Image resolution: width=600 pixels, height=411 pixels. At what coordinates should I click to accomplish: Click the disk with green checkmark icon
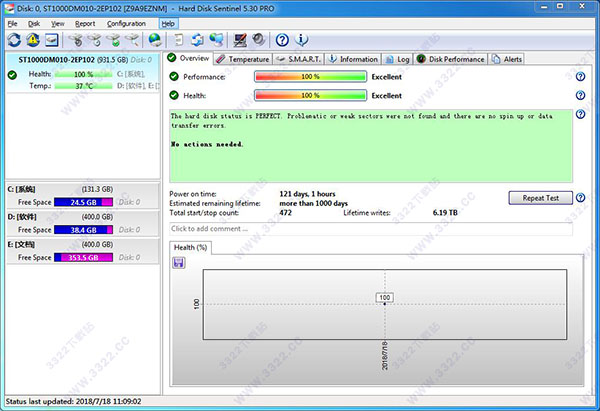point(113,40)
